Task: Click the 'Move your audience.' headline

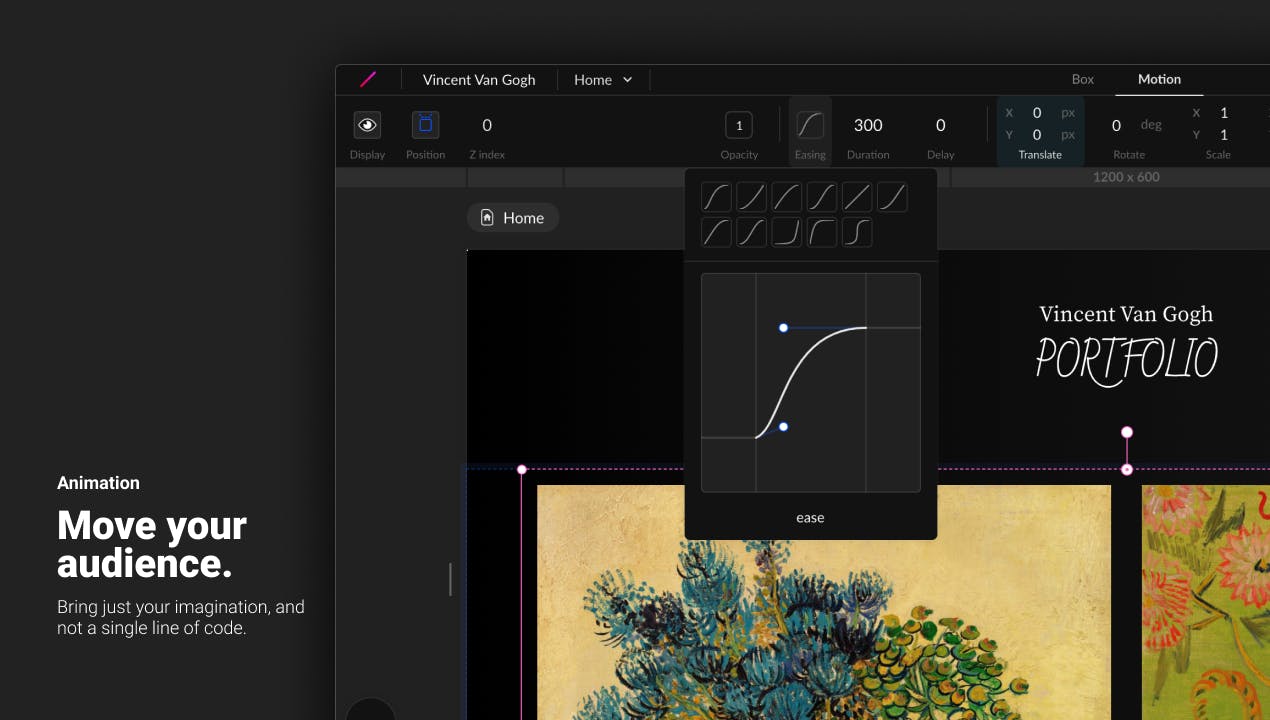Action: tap(152, 545)
